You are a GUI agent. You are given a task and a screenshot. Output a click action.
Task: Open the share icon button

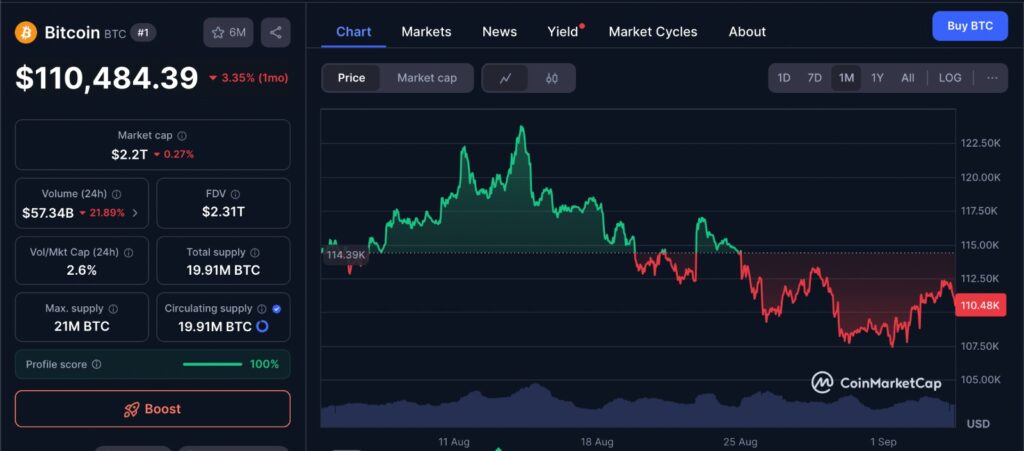276,33
